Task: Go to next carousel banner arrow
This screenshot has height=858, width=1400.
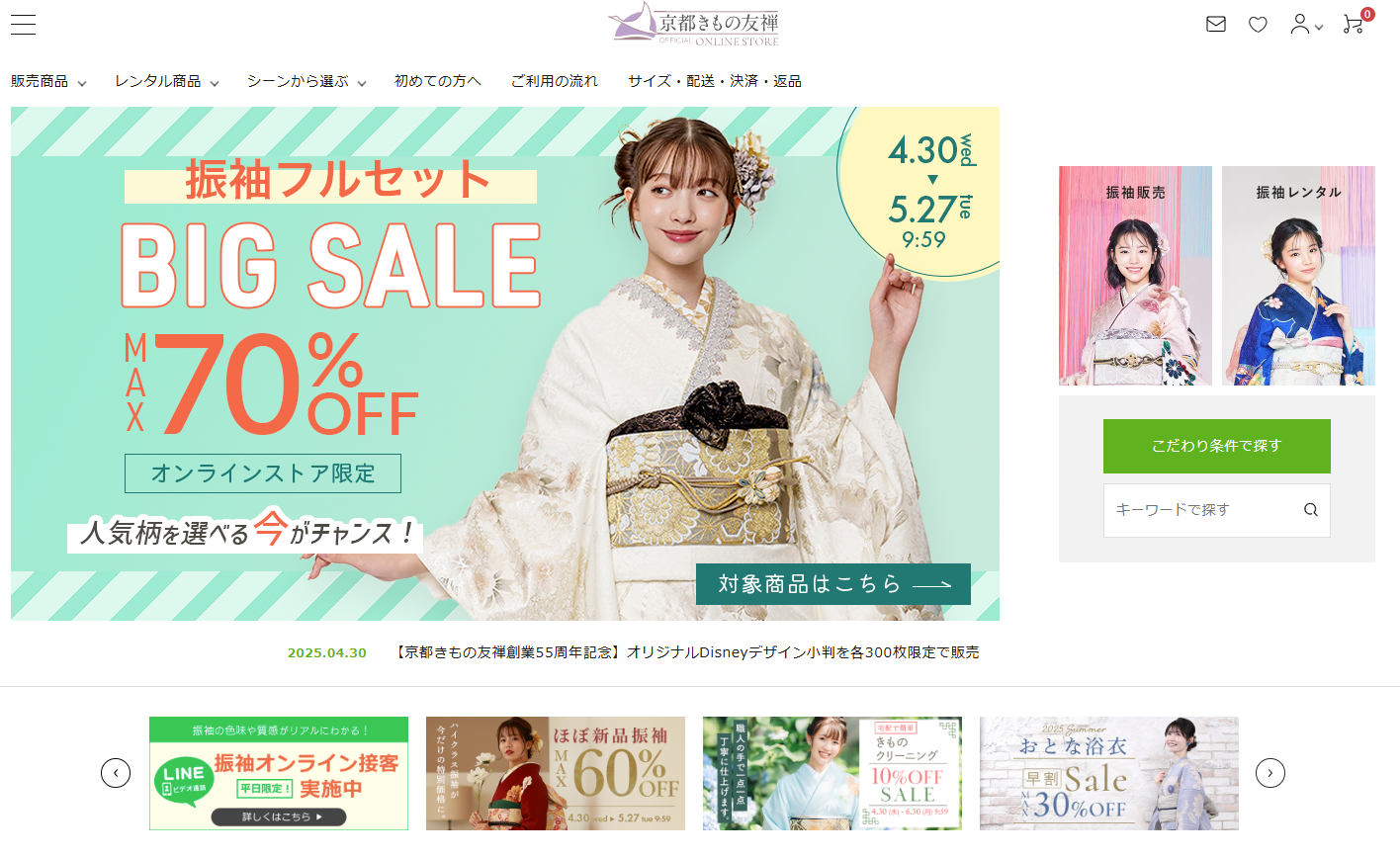Action: click(x=1270, y=773)
